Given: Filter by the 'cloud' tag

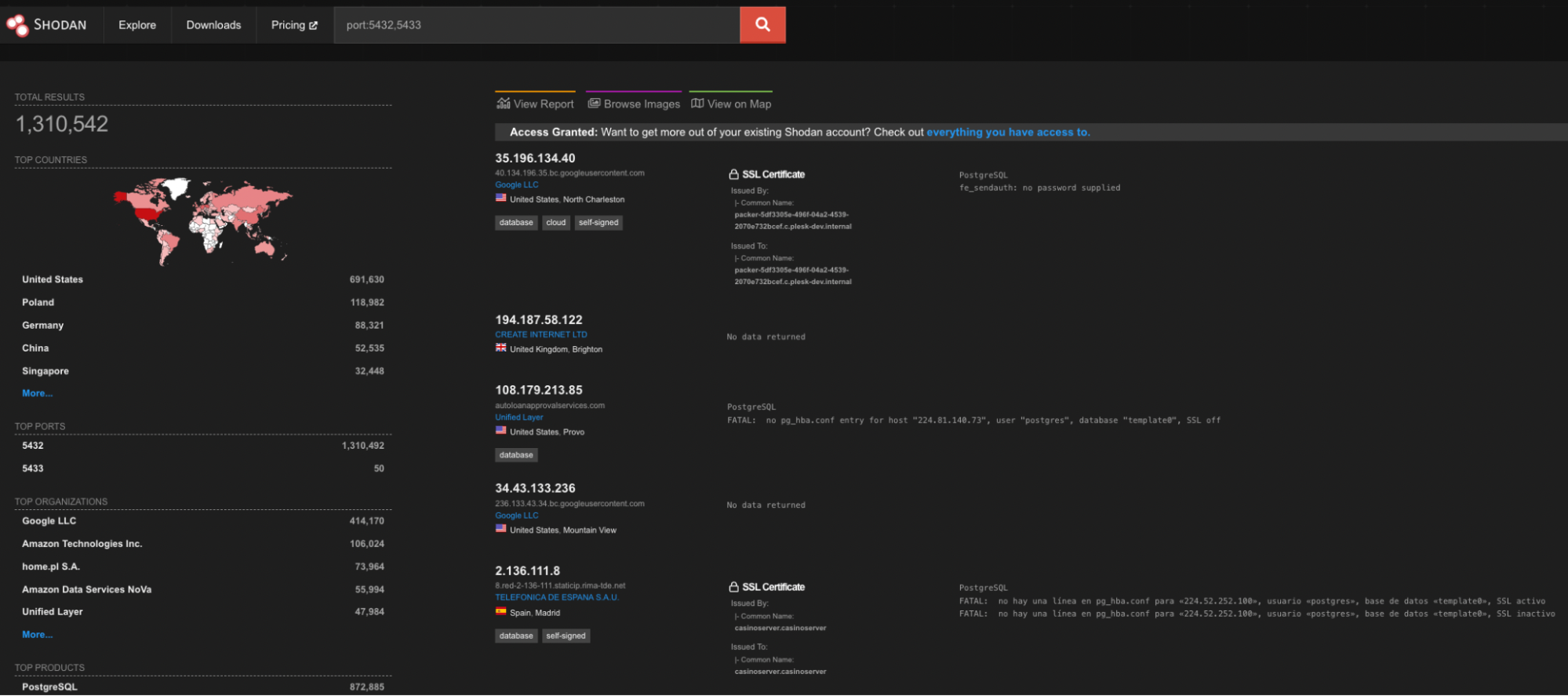Looking at the screenshot, I should coord(555,223).
